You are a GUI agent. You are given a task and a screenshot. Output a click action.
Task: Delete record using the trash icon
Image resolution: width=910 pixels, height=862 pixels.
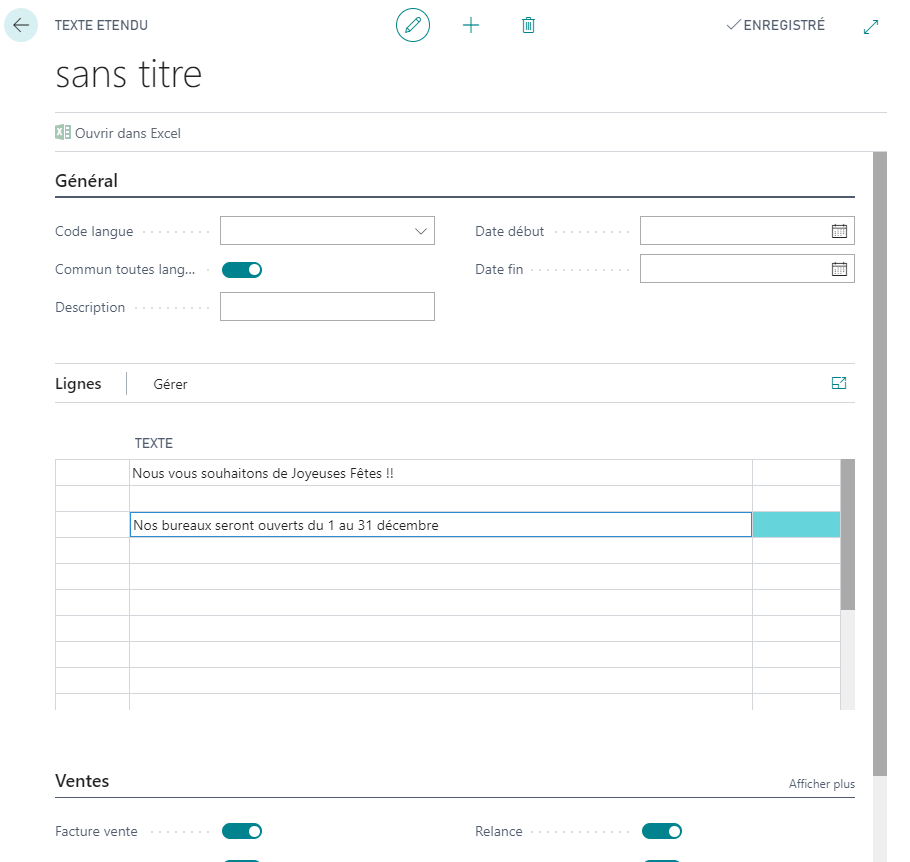coord(528,26)
